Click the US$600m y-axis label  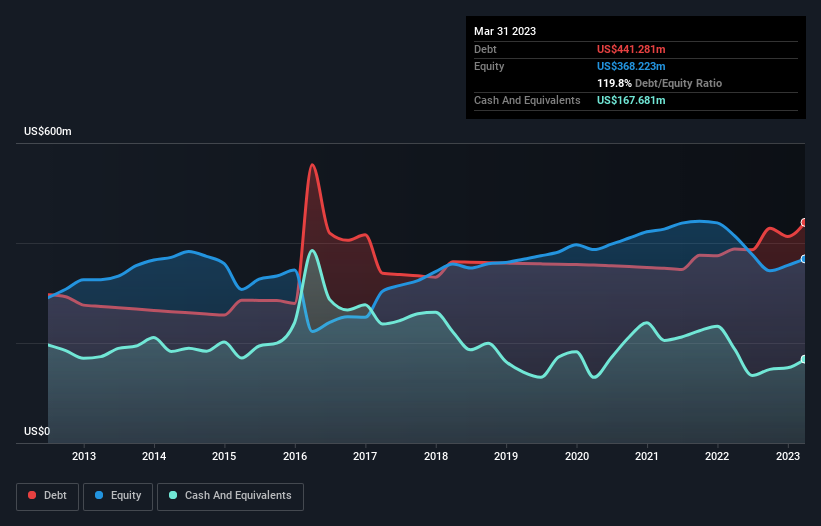(48, 131)
